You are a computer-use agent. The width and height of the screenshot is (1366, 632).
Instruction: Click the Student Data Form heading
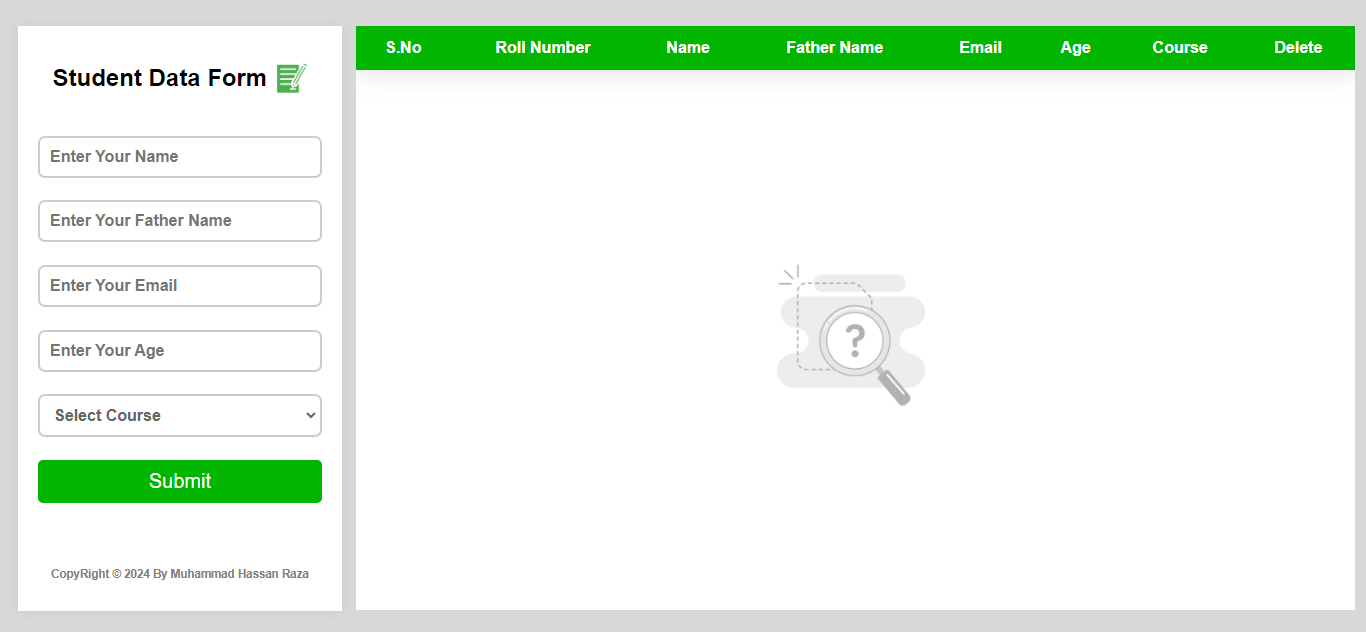point(160,78)
